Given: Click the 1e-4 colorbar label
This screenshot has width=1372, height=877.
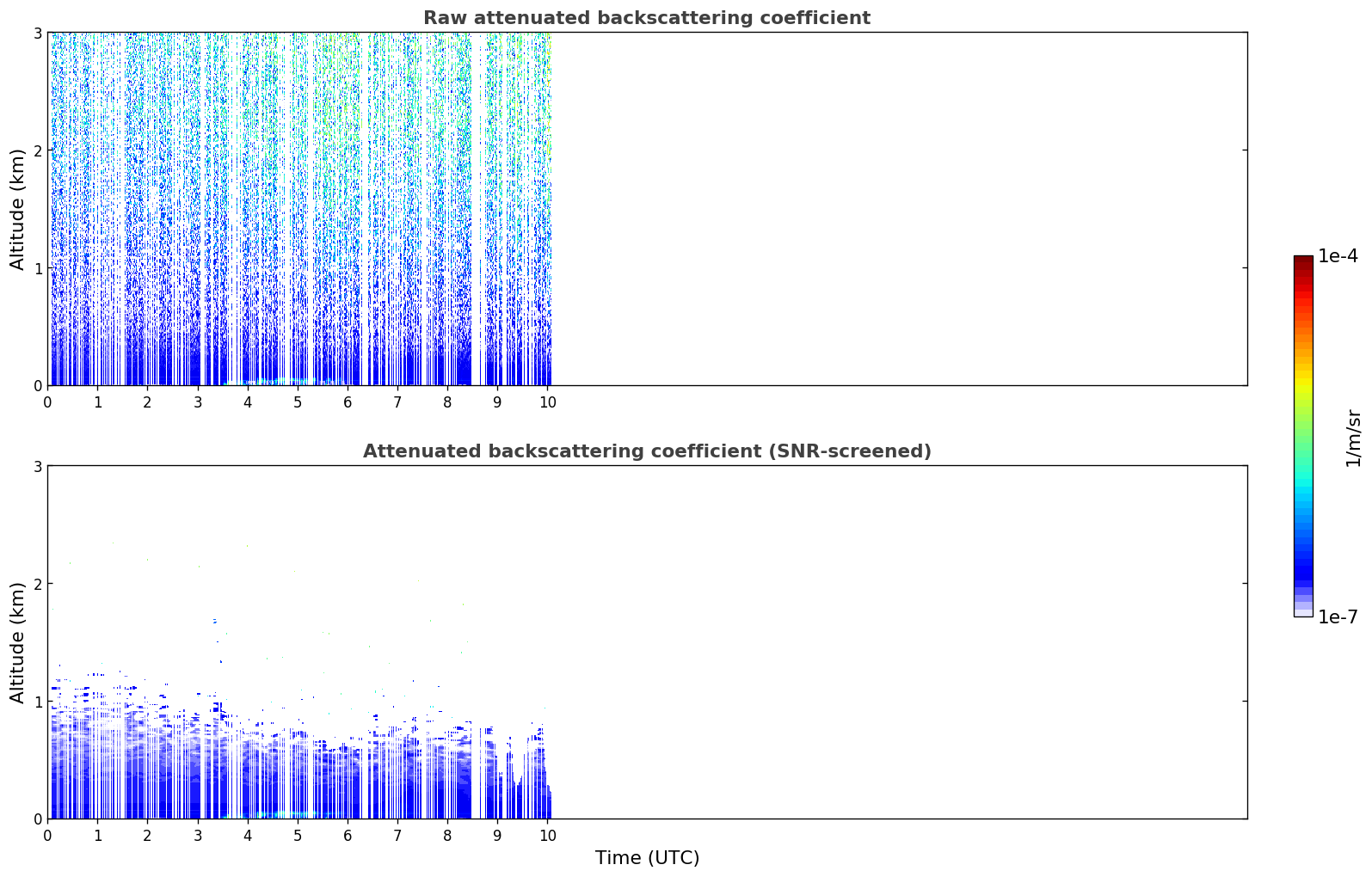Looking at the screenshot, I should click(x=1338, y=256).
